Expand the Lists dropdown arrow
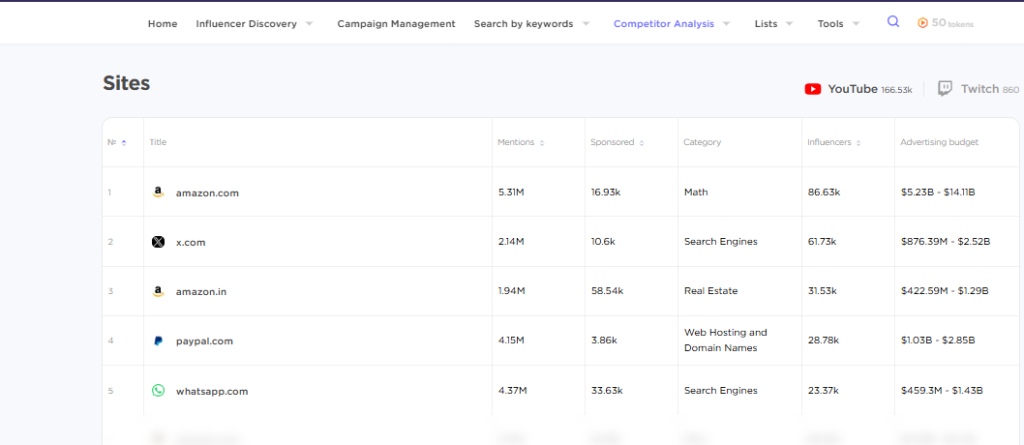Image resolution: width=1024 pixels, height=445 pixels. (x=789, y=24)
